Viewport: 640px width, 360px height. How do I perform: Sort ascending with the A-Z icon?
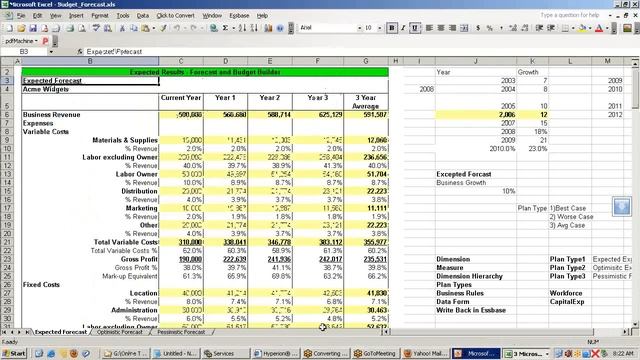(x=242, y=28)
